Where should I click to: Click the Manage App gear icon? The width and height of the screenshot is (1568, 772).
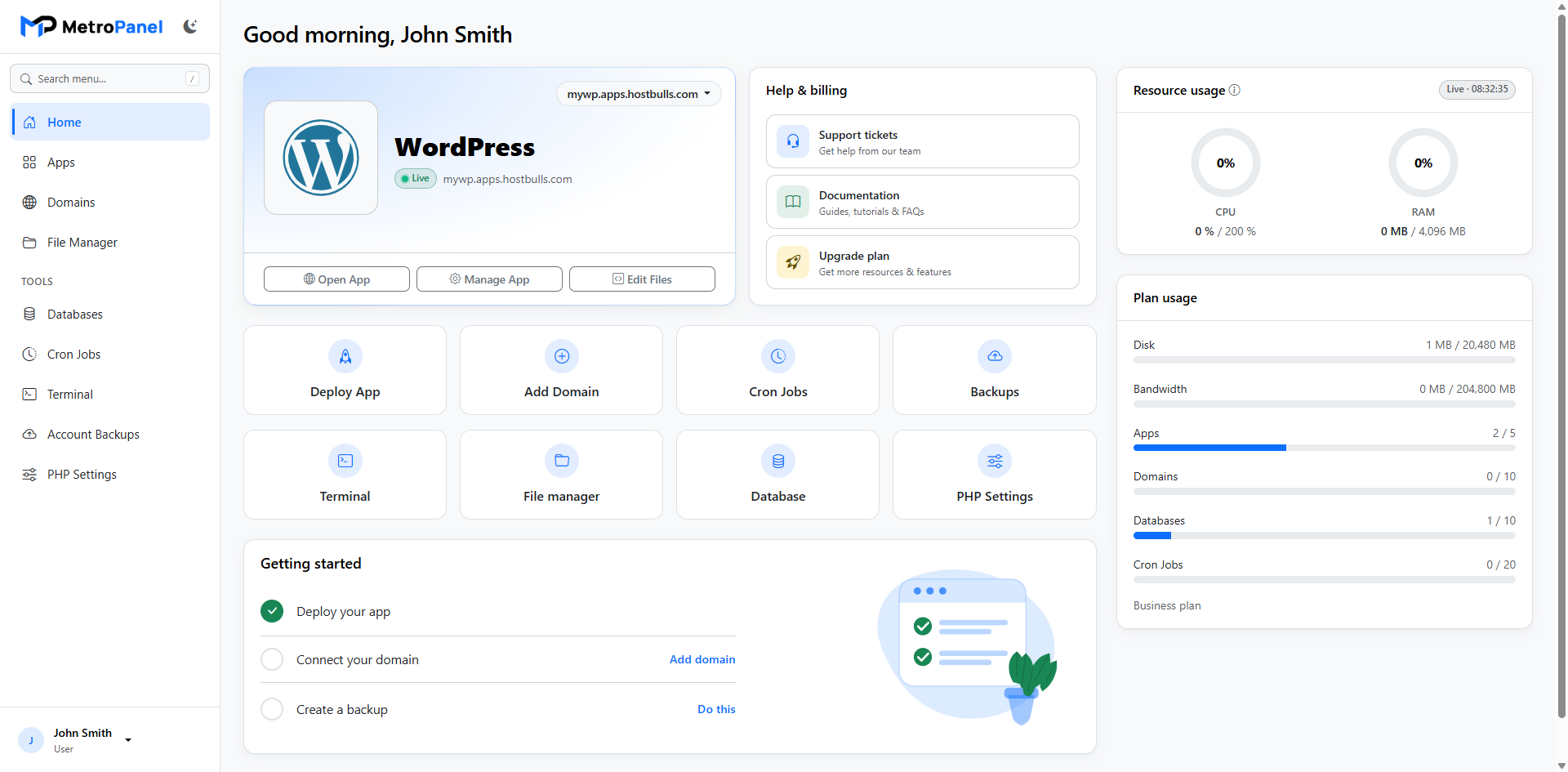click(x=455, y=279)
